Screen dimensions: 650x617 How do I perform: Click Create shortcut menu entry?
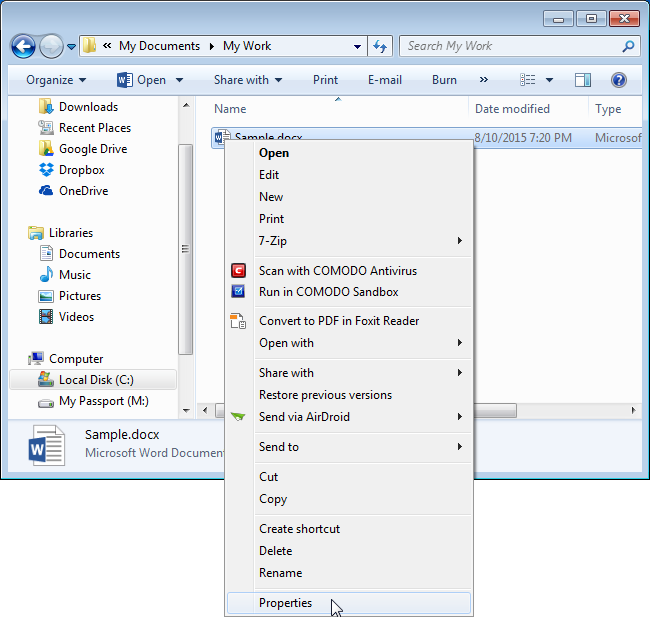(348, 529)
